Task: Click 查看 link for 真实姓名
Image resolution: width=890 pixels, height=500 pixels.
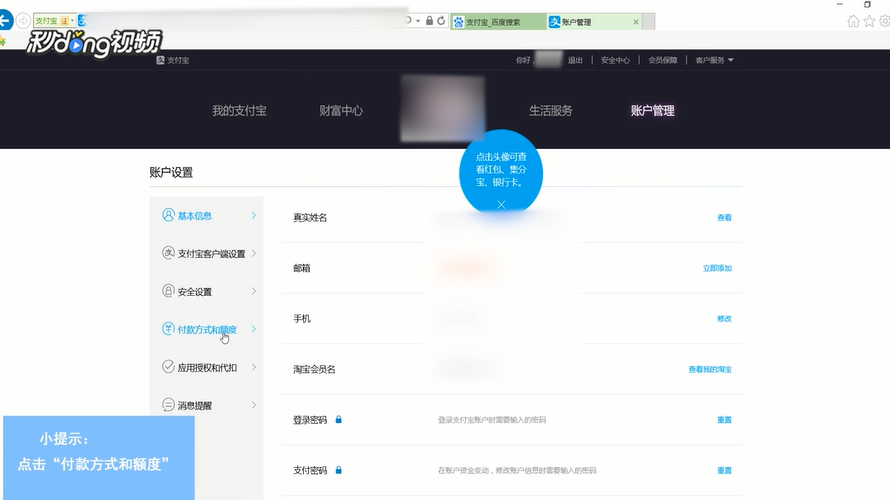Action: tap(724, 217)
